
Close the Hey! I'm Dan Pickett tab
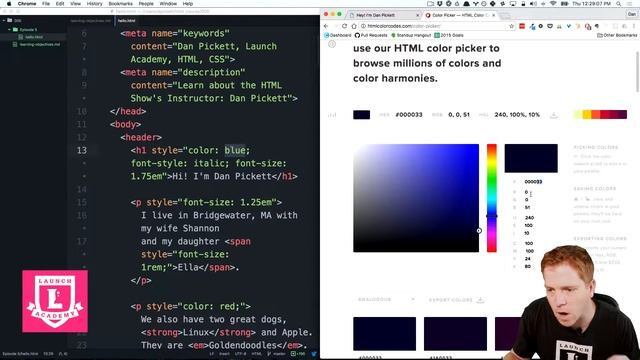click(417, 15)
